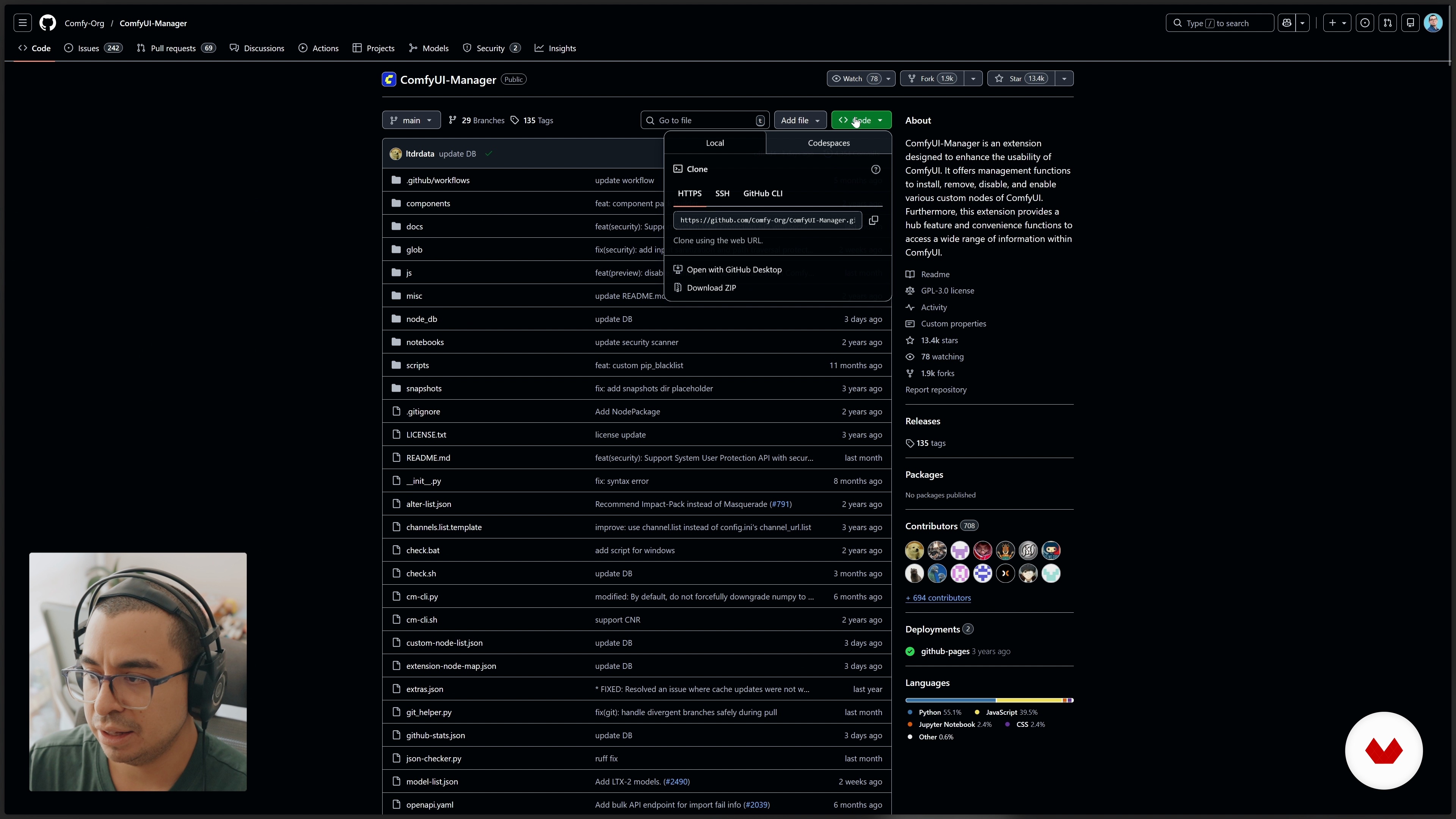Open the Watch notification options caret

pyautogui.click(x=888, y=78)
